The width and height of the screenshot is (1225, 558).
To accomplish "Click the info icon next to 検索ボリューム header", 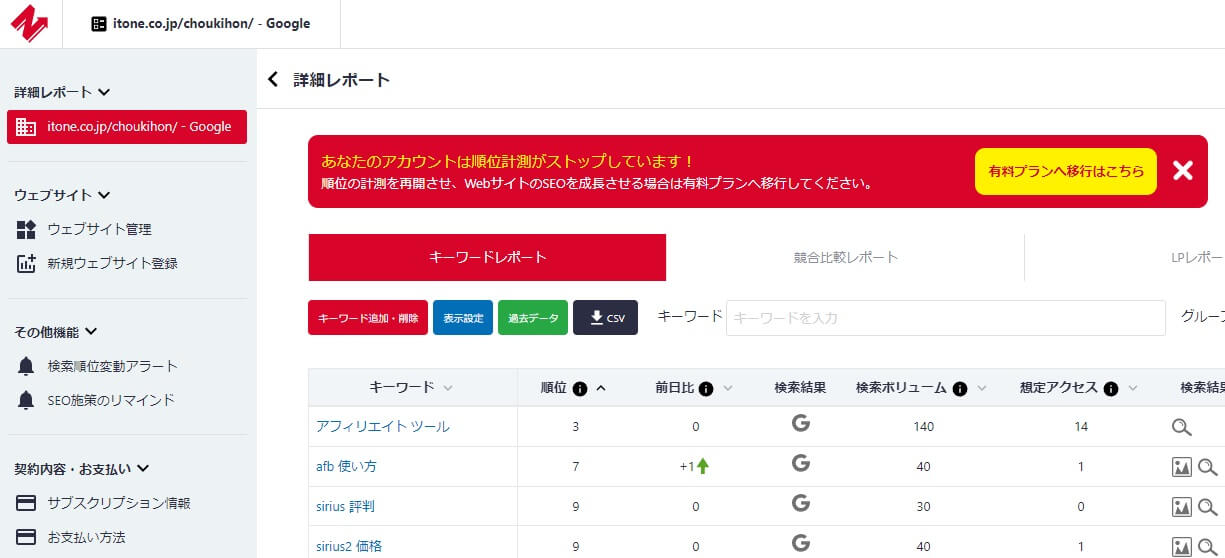I will pyautogui.click(x=960, y=388).
